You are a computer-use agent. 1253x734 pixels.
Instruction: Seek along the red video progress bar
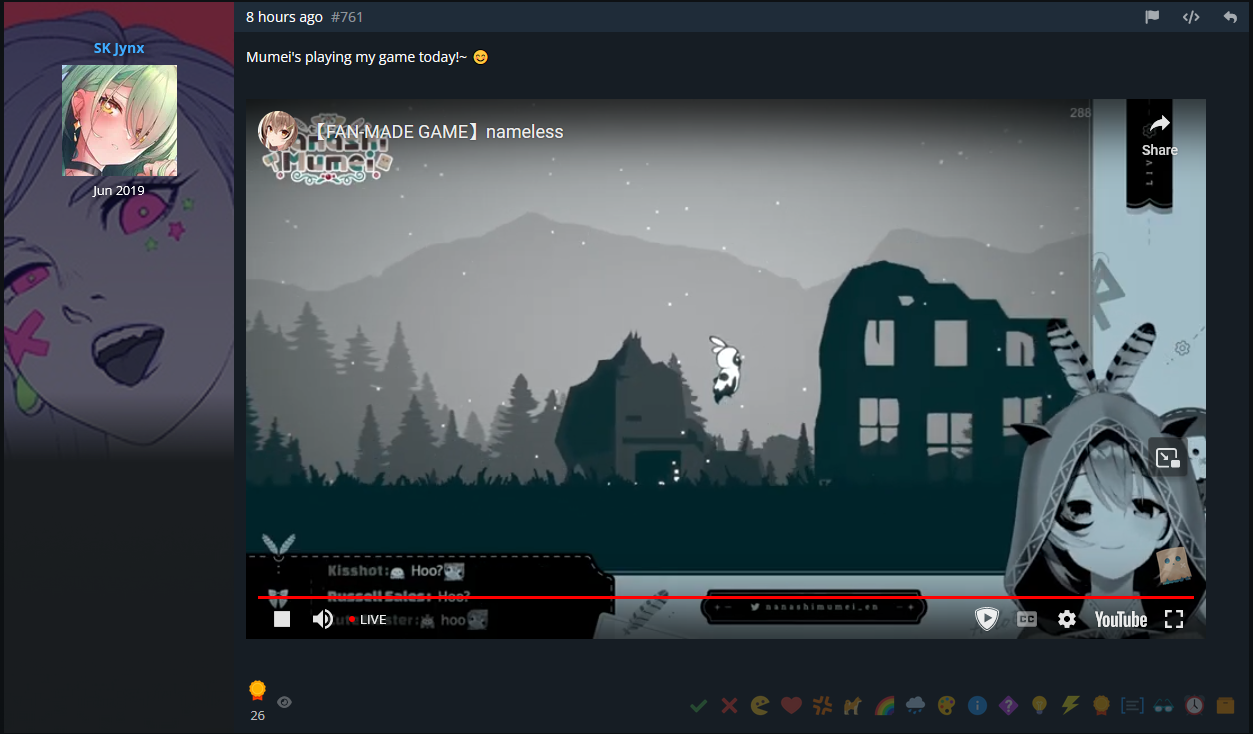[x=726, y=597]
